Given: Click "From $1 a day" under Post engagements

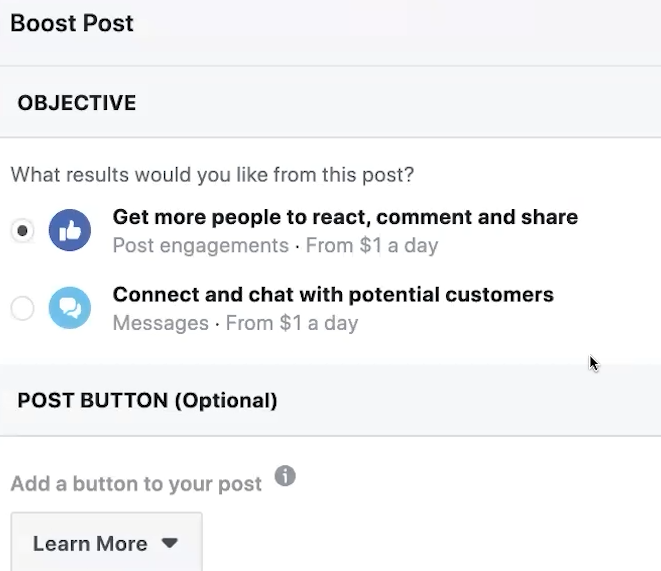Looking at the screenshot, I should pyautogui.click(x=372, y=245).
